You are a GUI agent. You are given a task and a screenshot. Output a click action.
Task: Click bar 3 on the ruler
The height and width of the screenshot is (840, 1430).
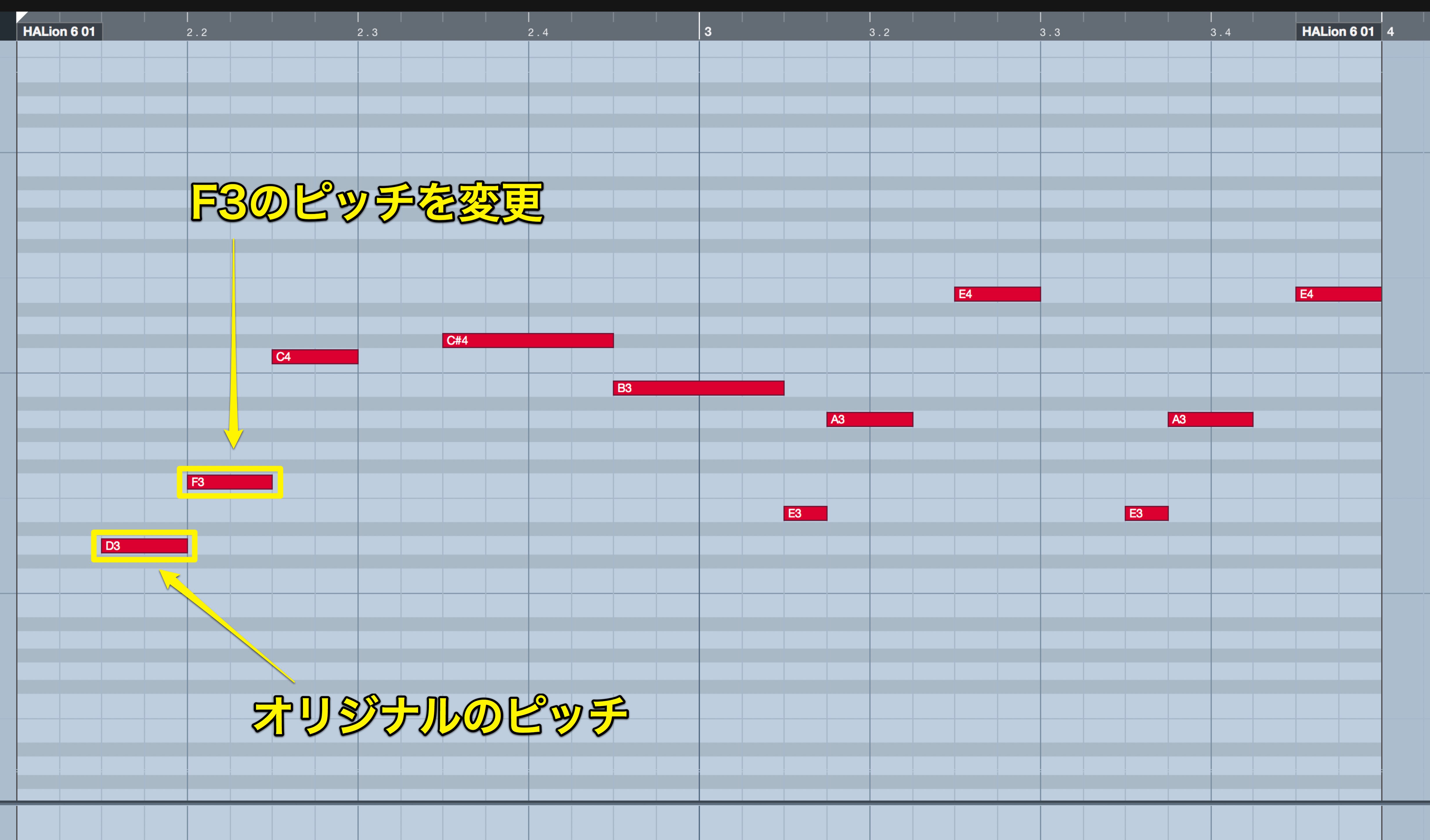pos(708,32)
